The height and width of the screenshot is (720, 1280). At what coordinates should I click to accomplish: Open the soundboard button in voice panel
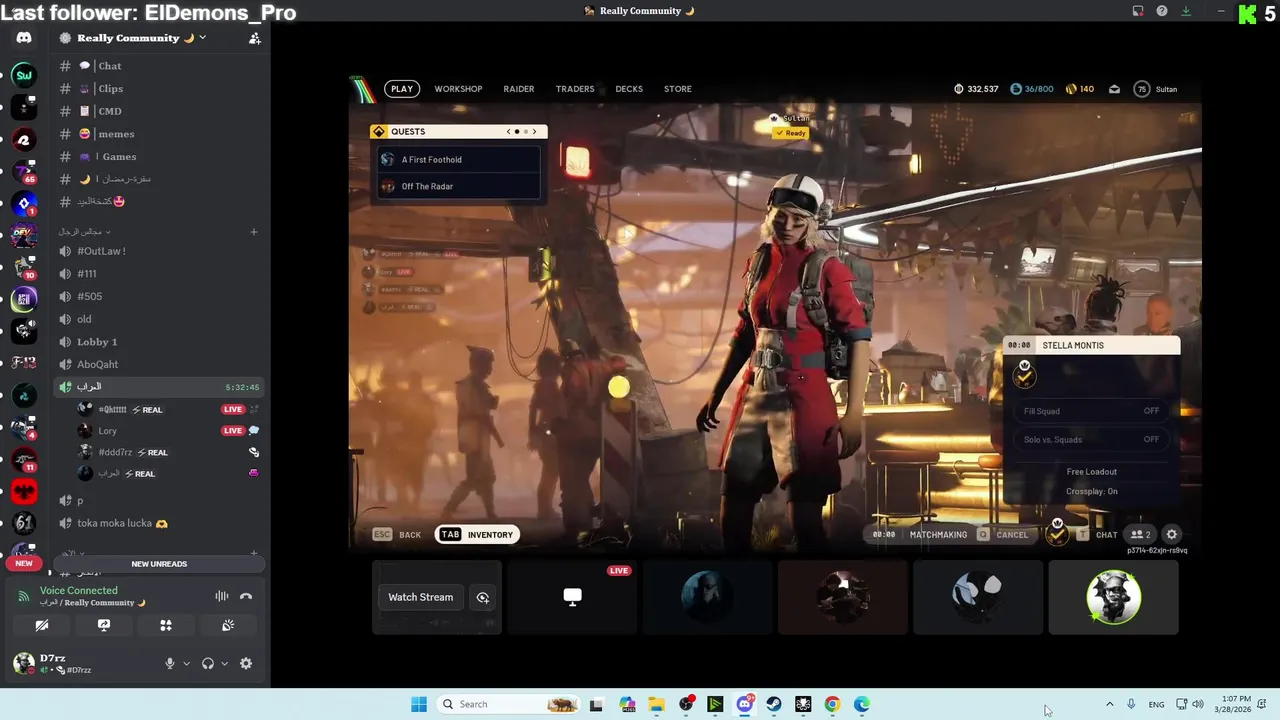228,625
